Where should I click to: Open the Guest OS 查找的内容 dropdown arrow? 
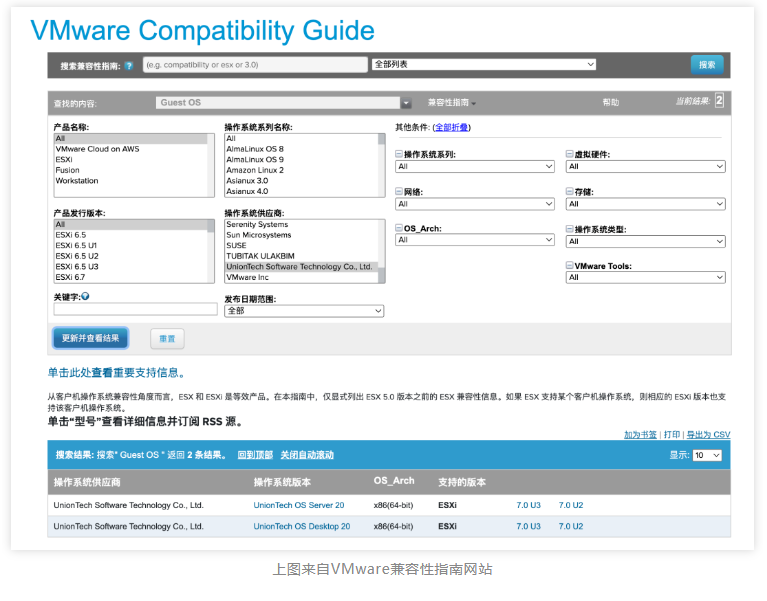[406, 103]
